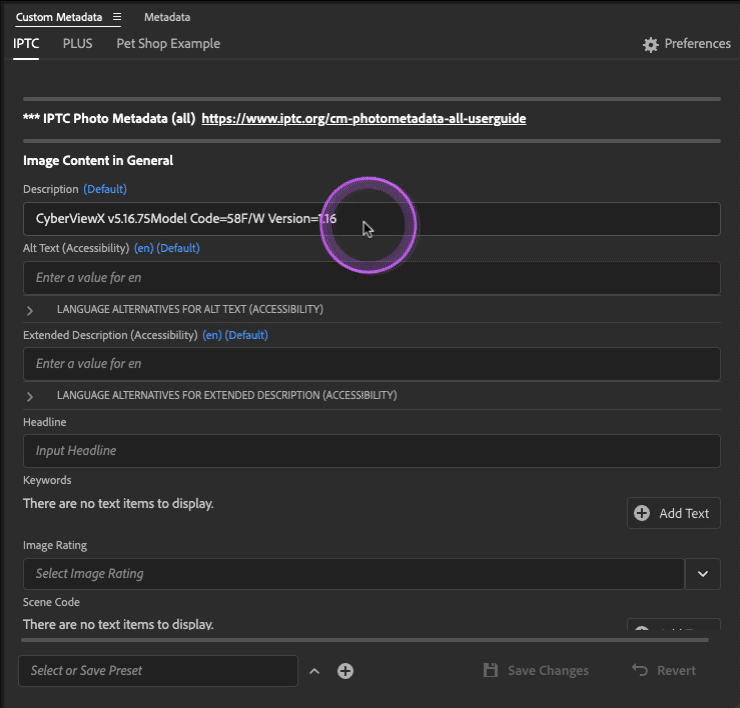
Task: Expand Language Alternatives for Alt Text
Action: pos(30,310)
